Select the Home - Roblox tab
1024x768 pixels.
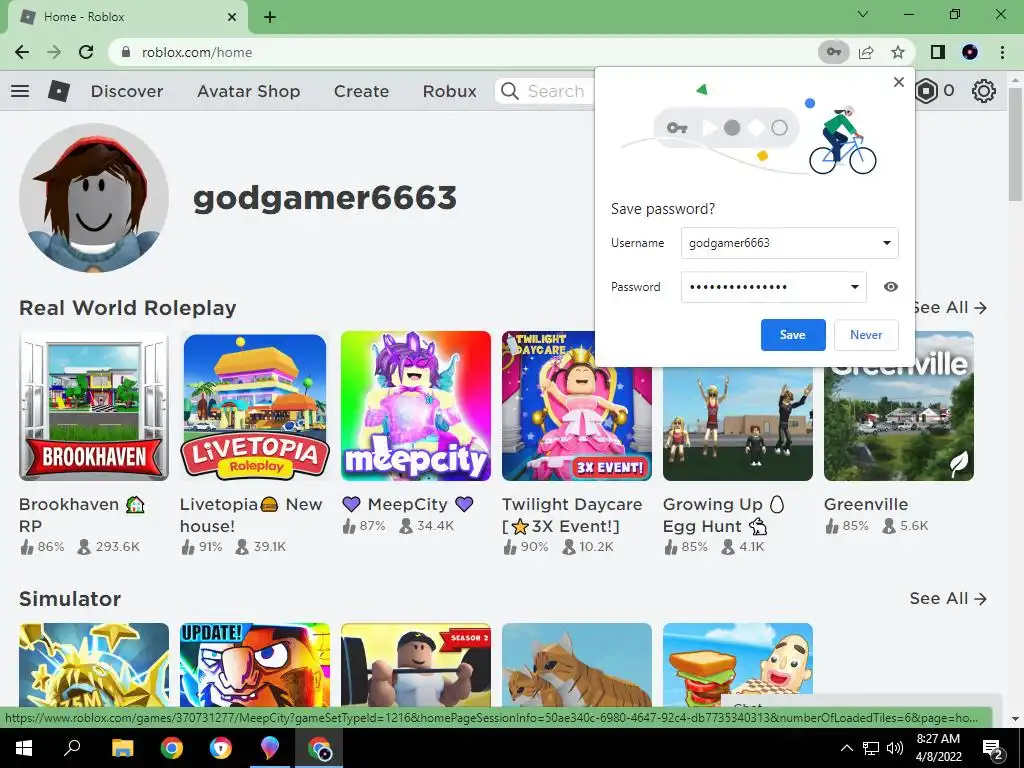coord(128,17)
